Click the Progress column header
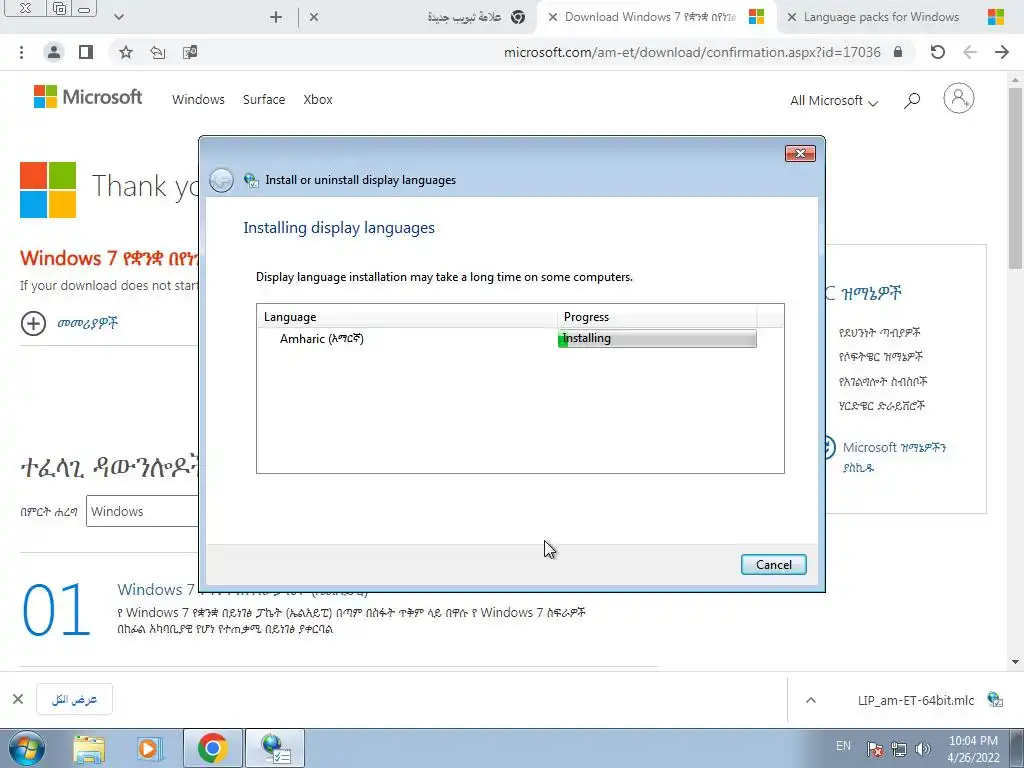 tap(657, 317)
